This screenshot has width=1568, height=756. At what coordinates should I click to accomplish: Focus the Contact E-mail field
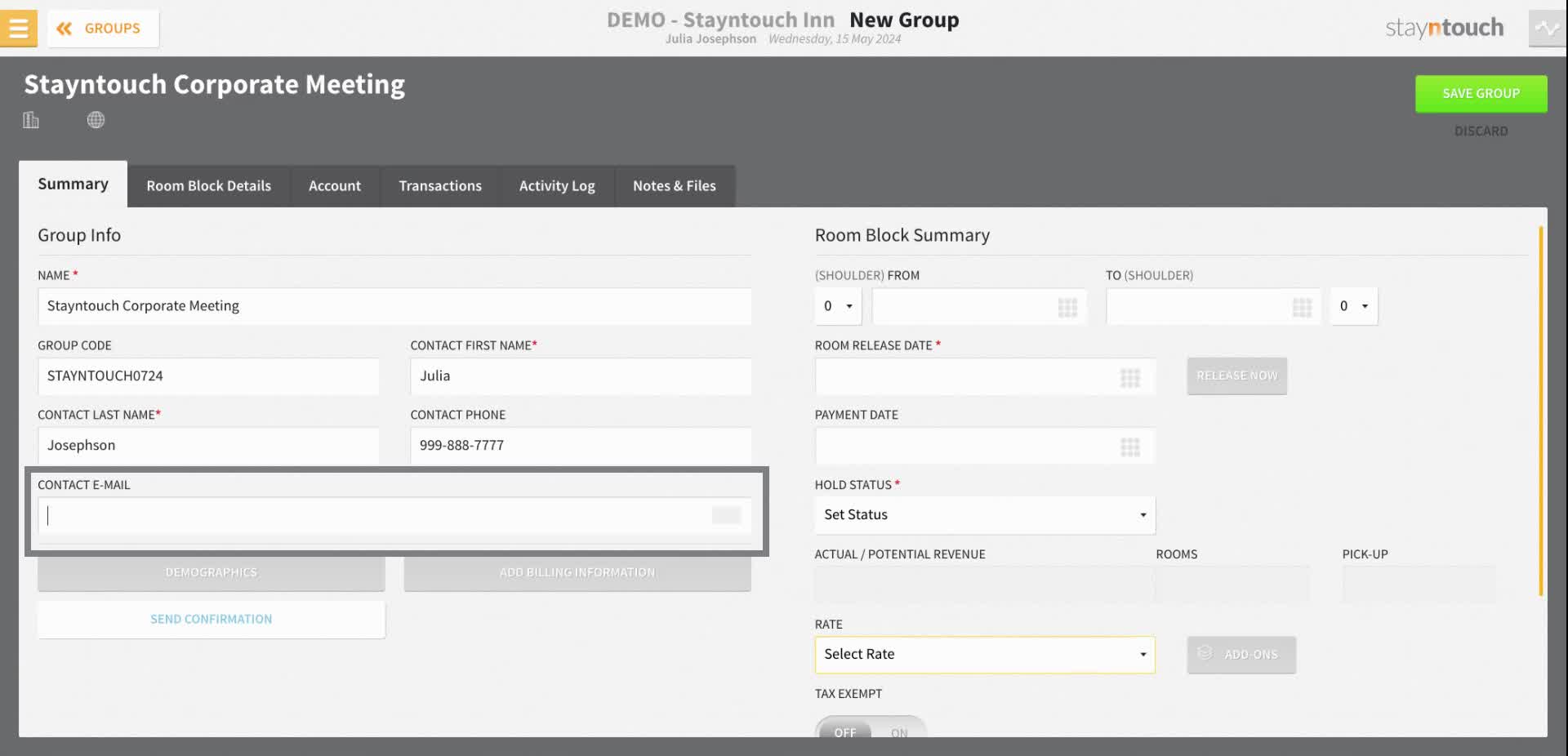[x=394, y=515]
